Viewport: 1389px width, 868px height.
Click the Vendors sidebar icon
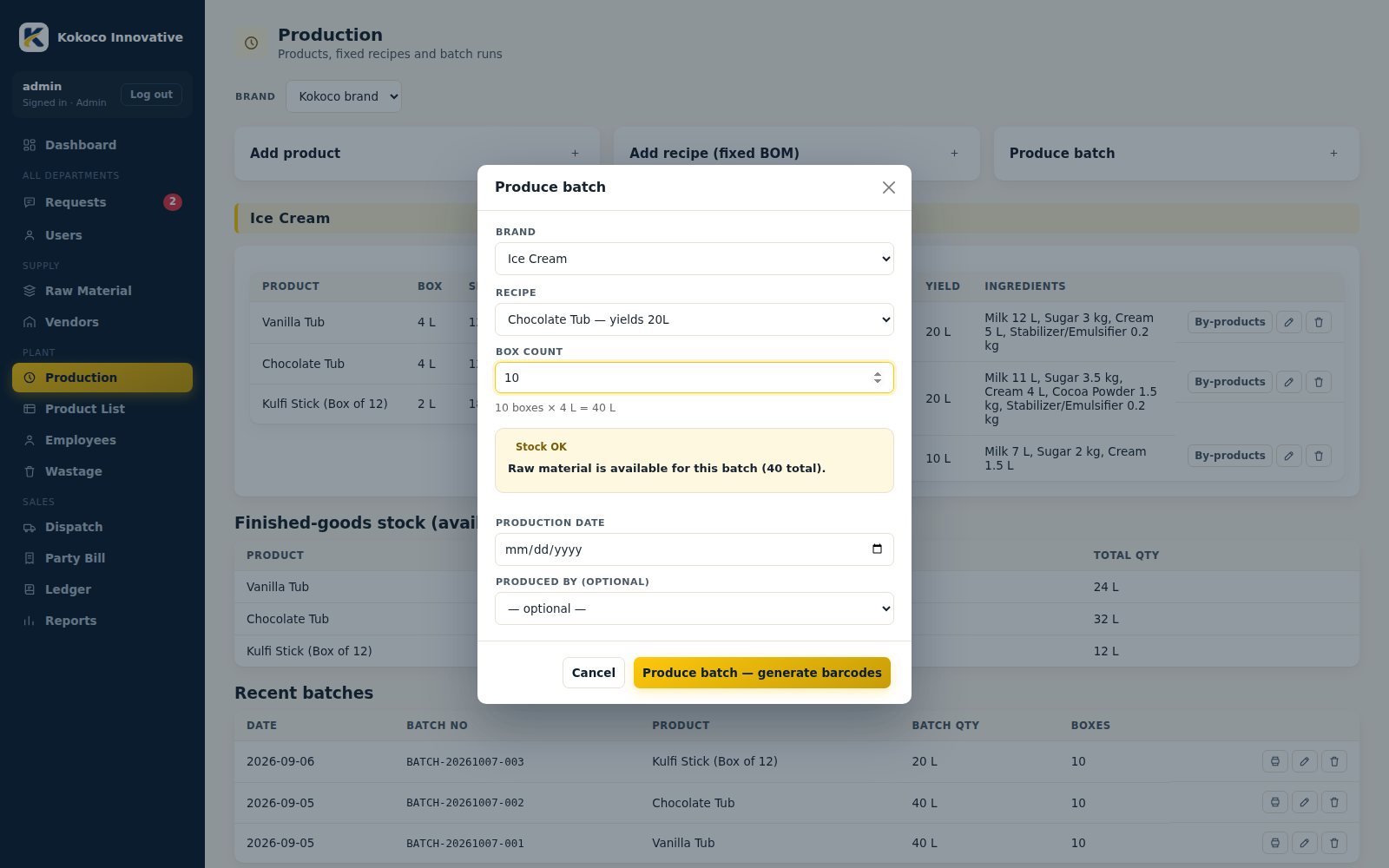(30, 322)
